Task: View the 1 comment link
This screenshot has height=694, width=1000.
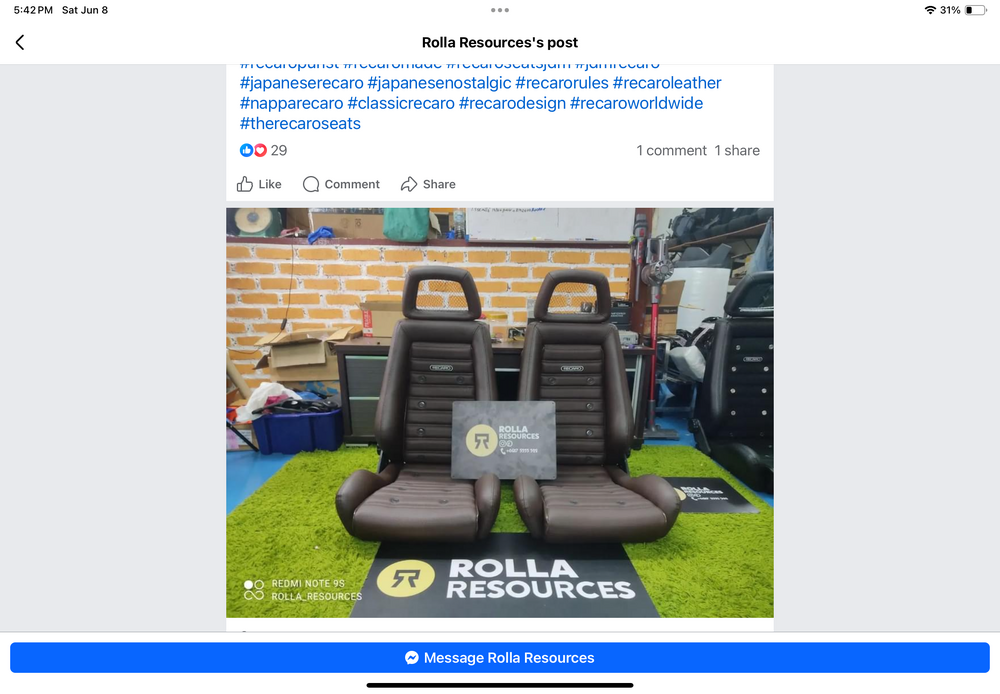Action: [671, 151]
